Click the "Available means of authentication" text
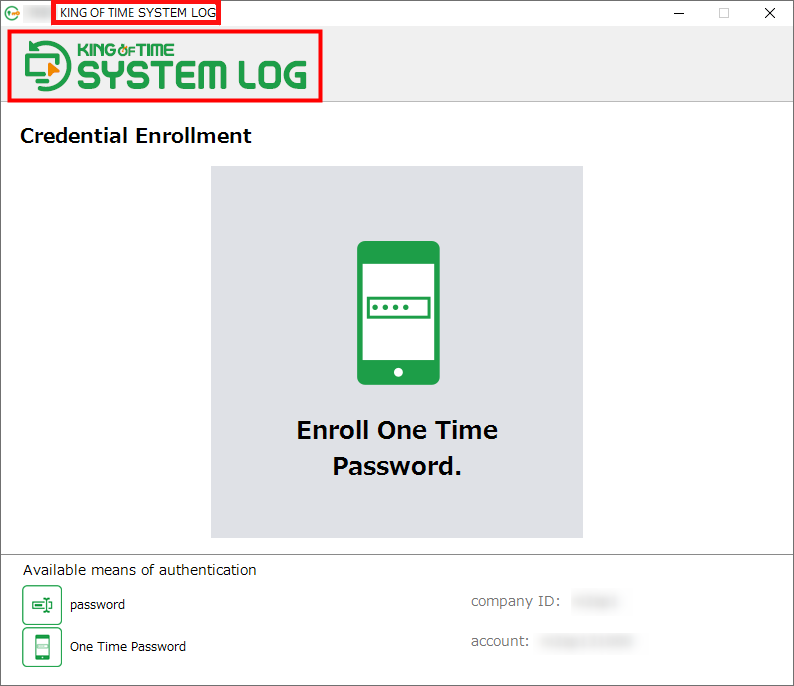 click(x=140, y=570)
